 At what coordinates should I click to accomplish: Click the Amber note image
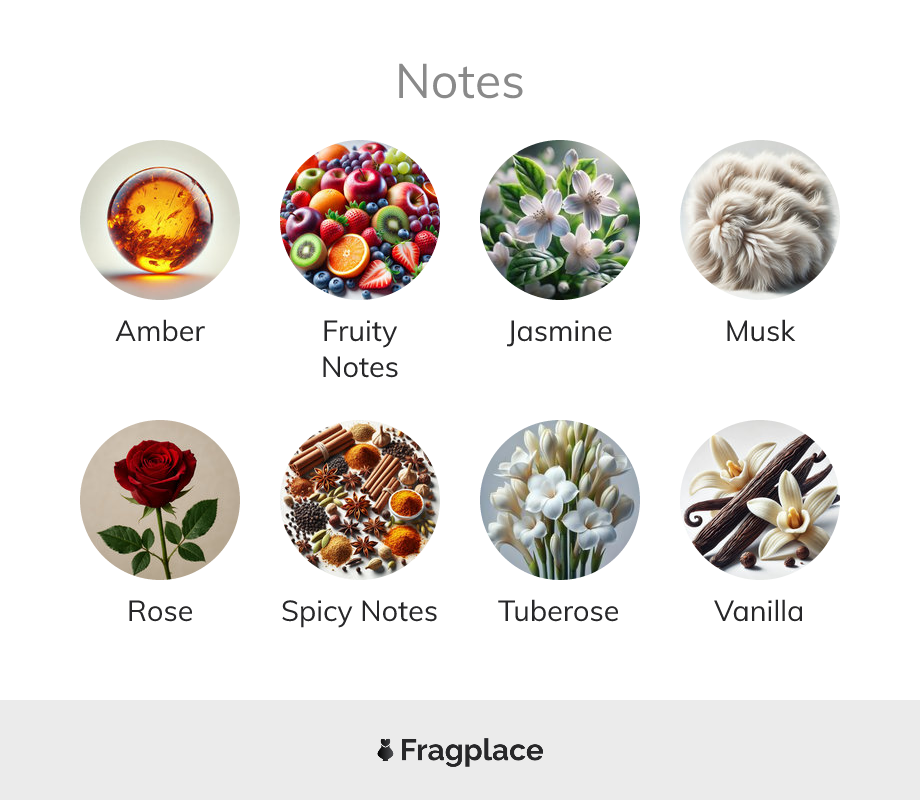click(x=160, y=220)
